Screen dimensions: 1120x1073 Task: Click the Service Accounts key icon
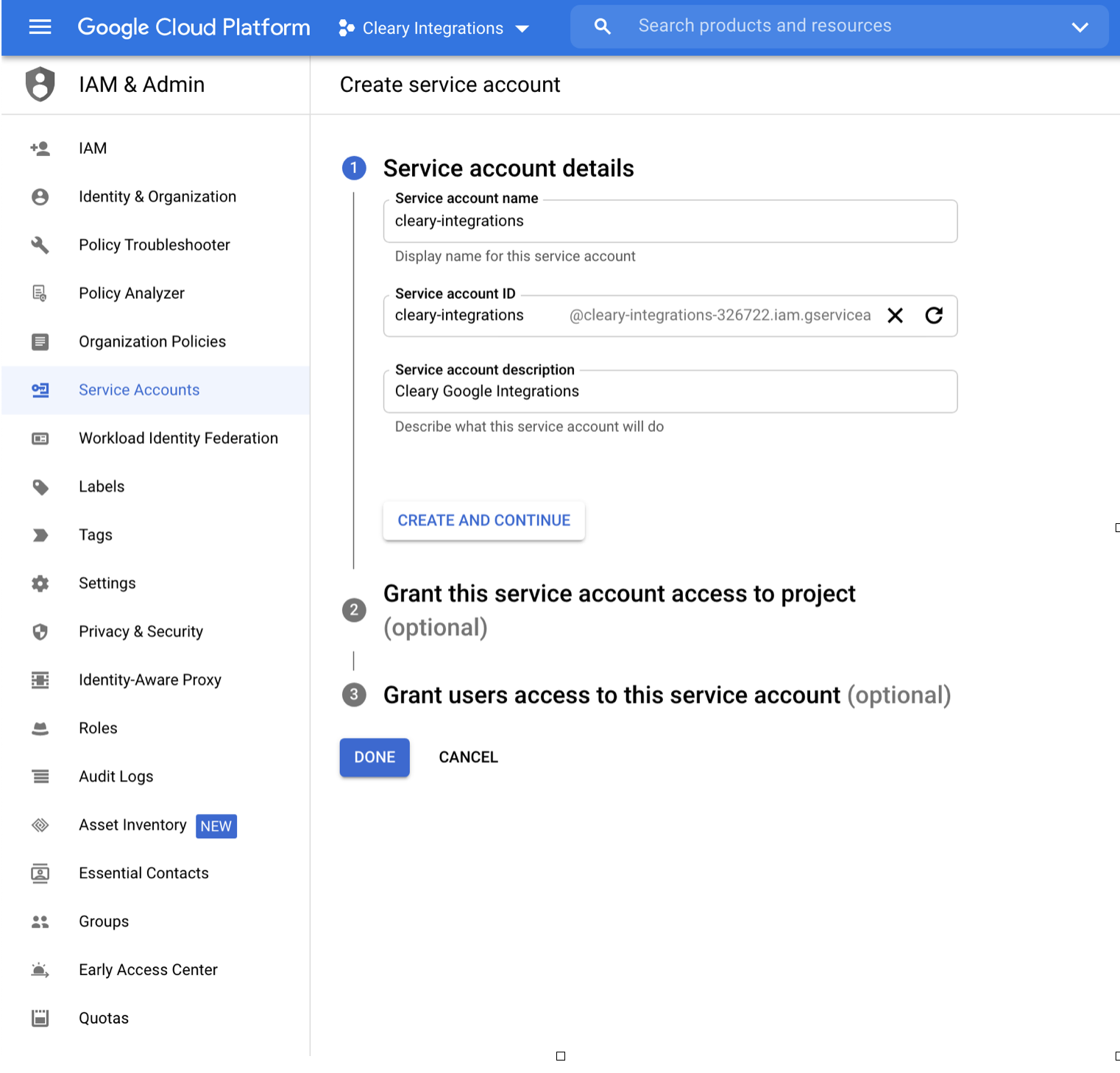coord(40,390)
